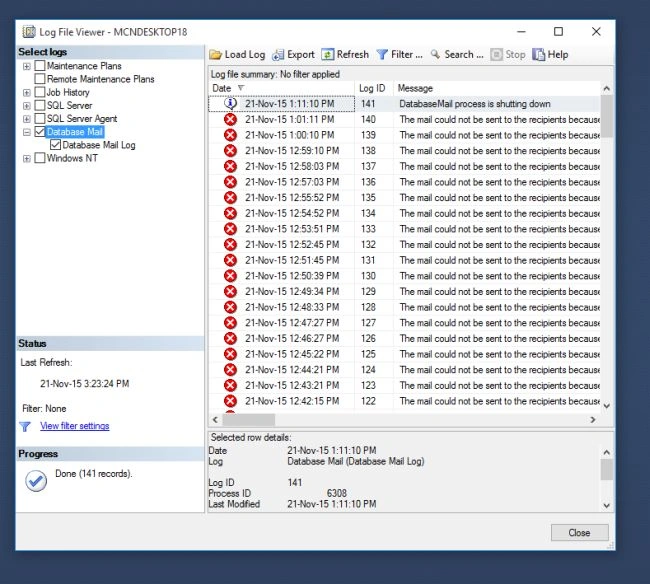The image size is (650, 584).
Task: Click the log list vertical scrollbar thumb
Action: 606,116
